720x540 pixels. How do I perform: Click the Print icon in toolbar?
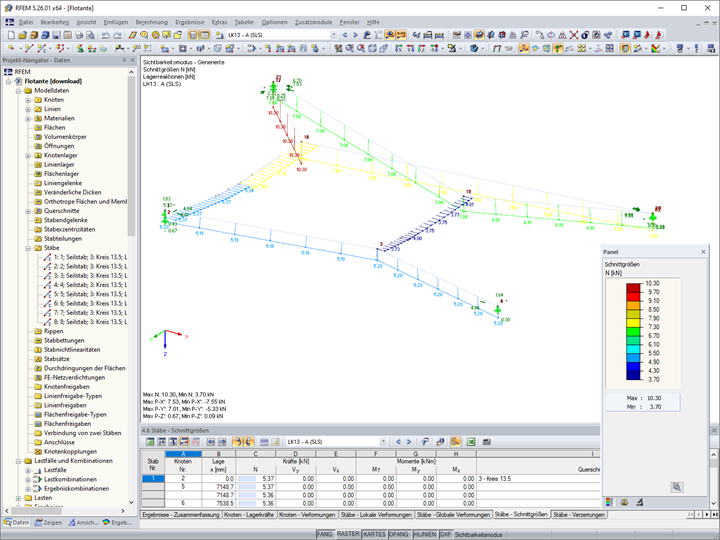coord(79,35)
